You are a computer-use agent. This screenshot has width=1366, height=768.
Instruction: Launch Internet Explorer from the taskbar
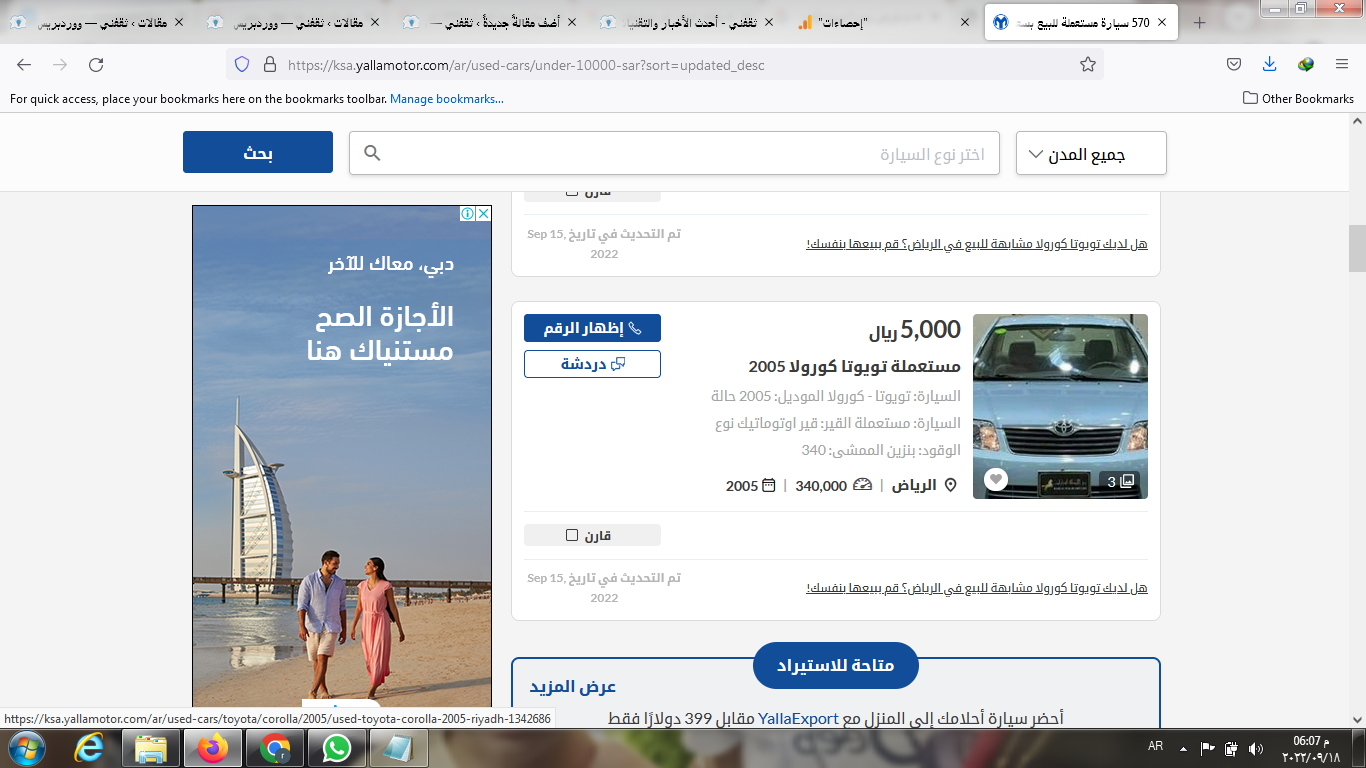89,748
